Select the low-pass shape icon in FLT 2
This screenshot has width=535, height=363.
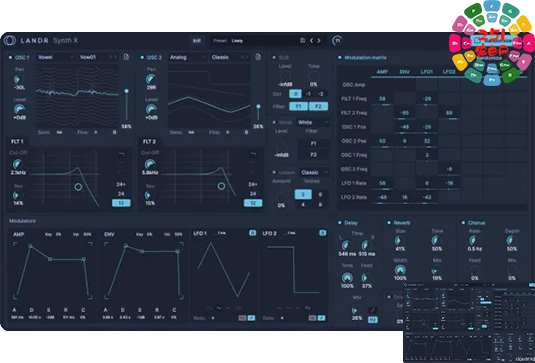pyautogui.click(x=253, y=155)
